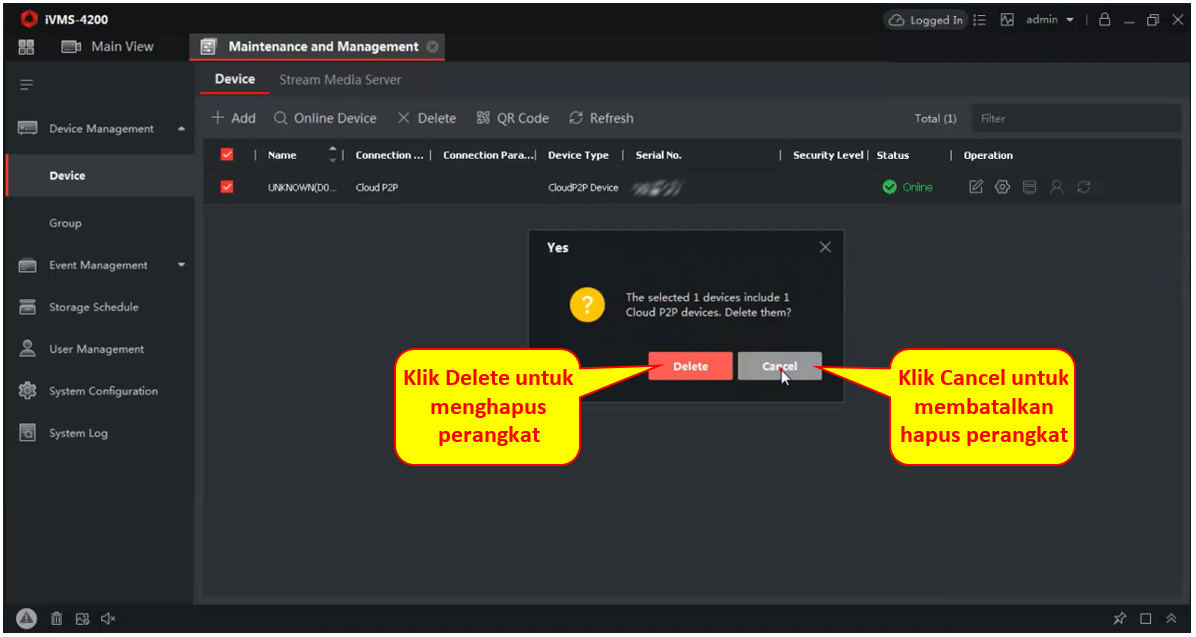Open the control panel grid icon

(x=26, y=47)
